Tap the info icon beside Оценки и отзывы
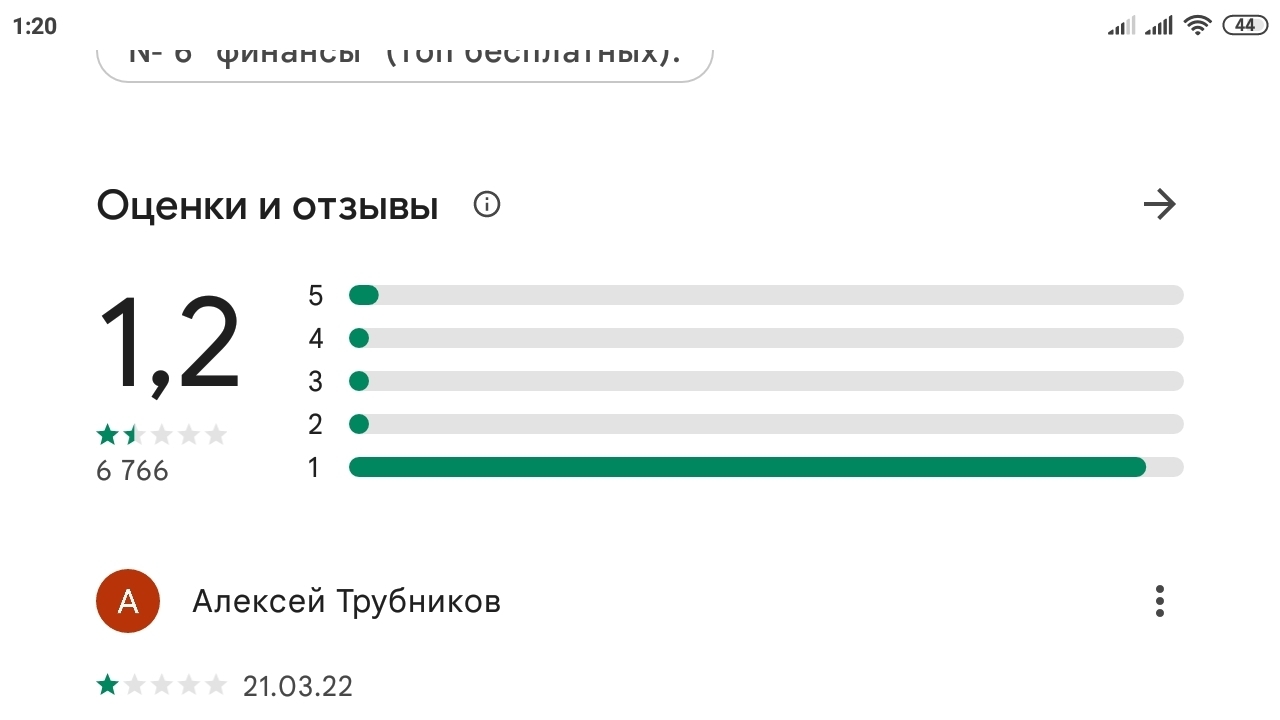Image resolution: width=1280 pixels, height=720 pixels. coord(487,206)
